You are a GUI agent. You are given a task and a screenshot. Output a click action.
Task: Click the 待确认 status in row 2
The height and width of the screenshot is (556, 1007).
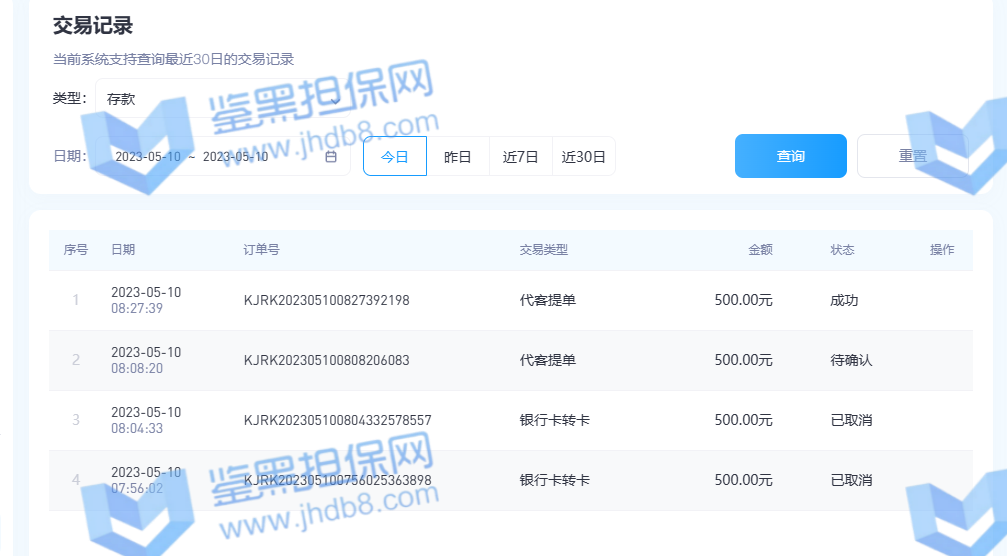(x=851, y=360)
